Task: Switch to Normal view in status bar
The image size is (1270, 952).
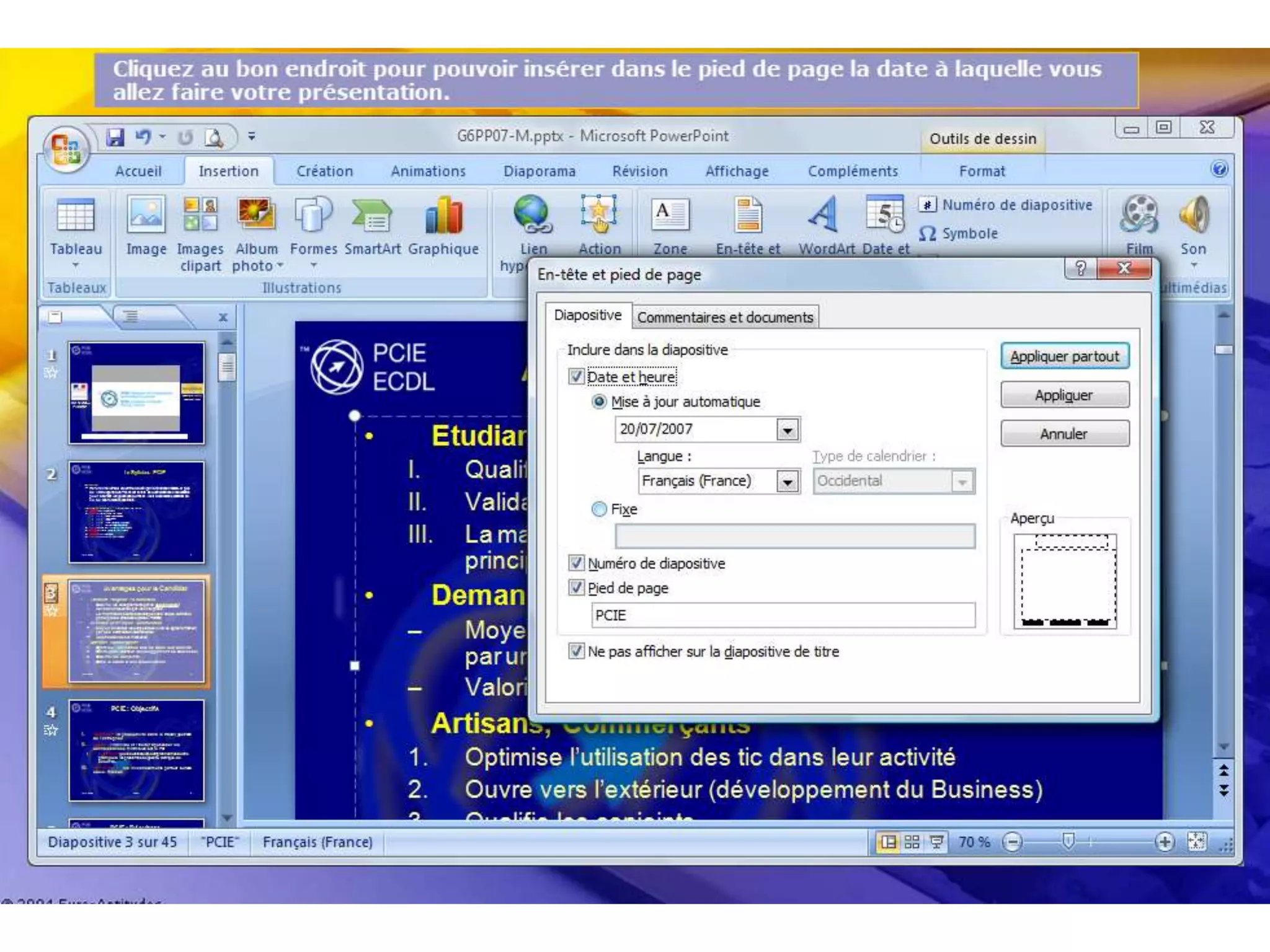Action: point(889,842)
